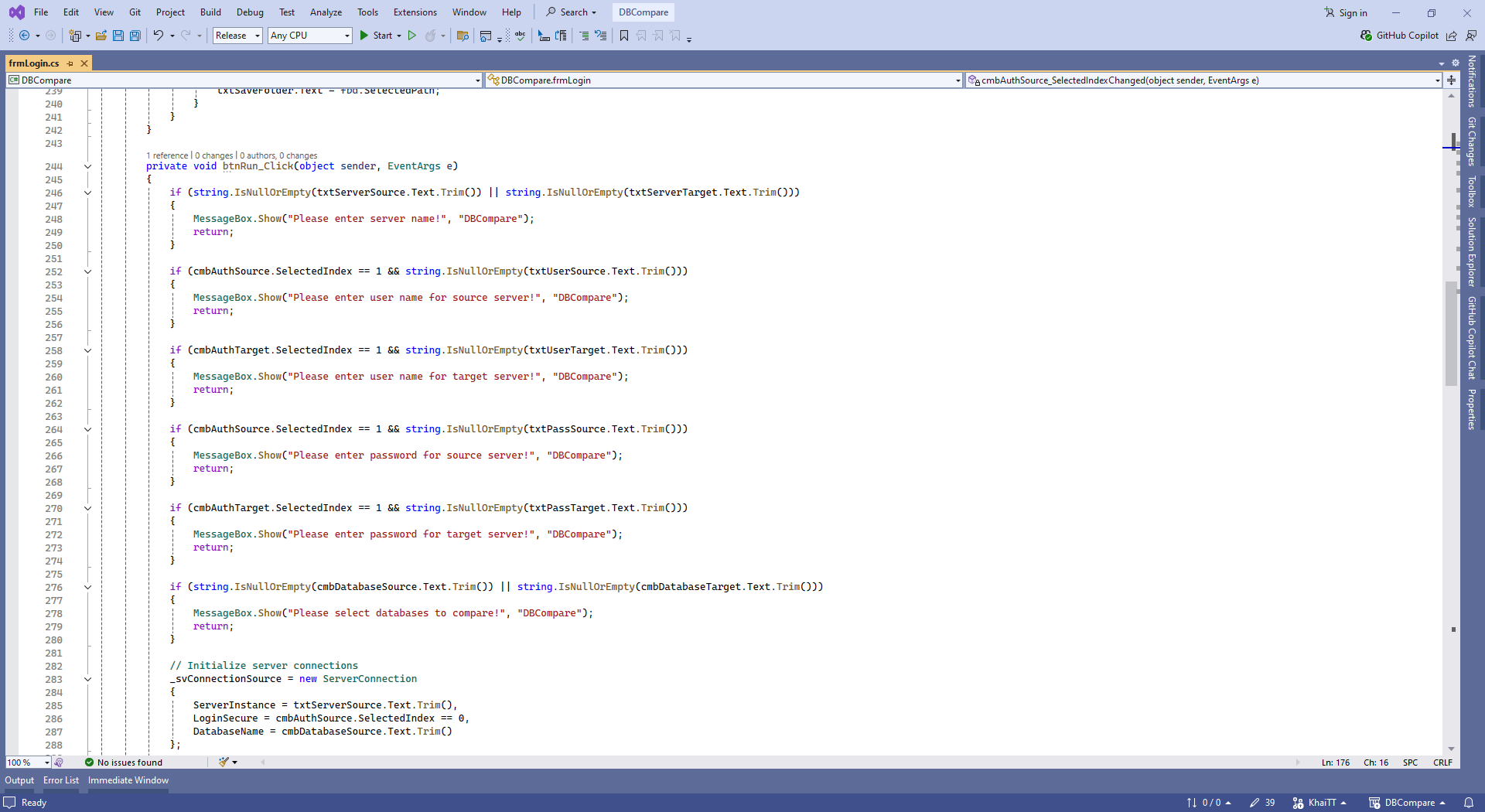Image resolution: width=1485 pixels, height=812 pixels.
Task: Open the Git Changes side panel tab
Action: coord(1472,142)
